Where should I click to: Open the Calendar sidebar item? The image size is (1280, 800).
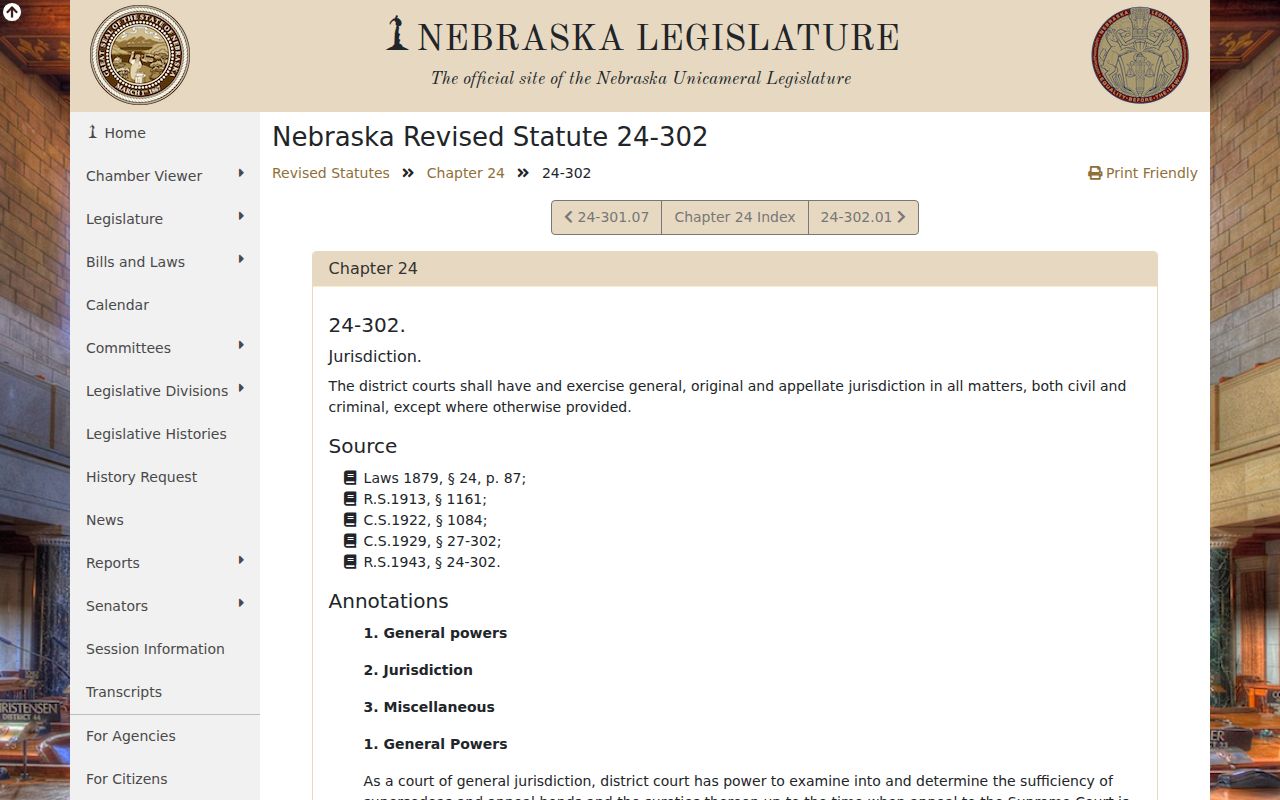click(165, 305)
